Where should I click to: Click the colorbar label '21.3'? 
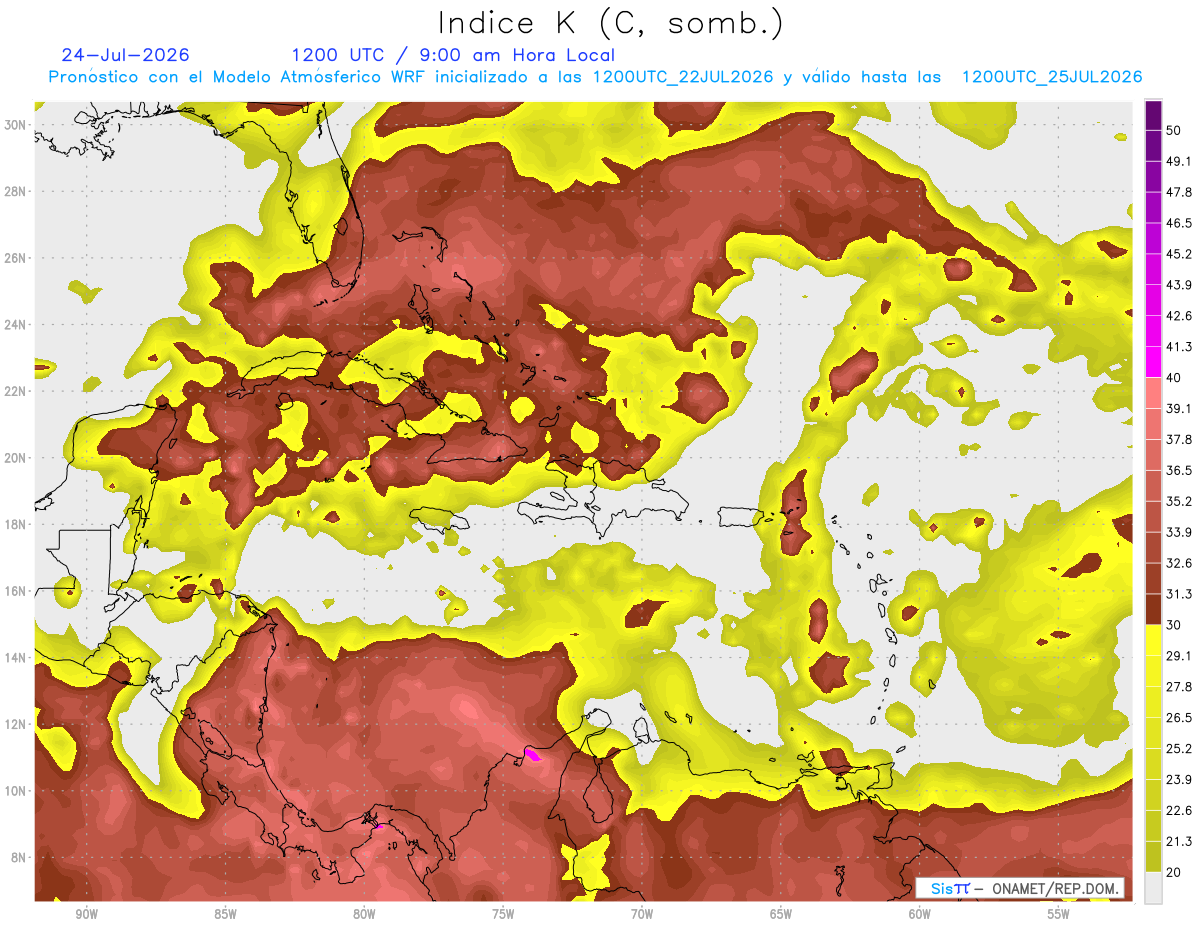1179,842
